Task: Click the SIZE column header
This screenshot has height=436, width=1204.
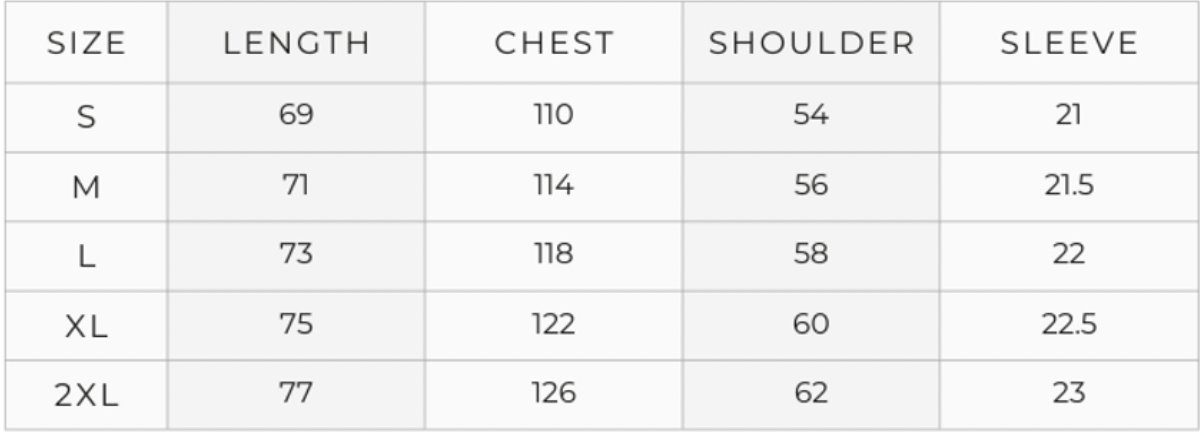Action: (x=86, y=44)
